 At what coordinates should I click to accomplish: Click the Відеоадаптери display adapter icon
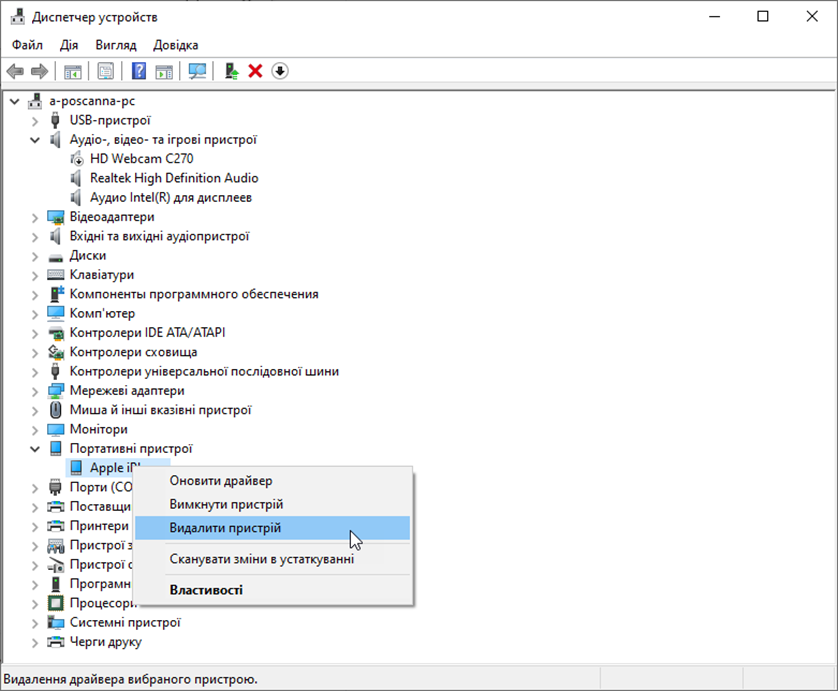(56, 217)
